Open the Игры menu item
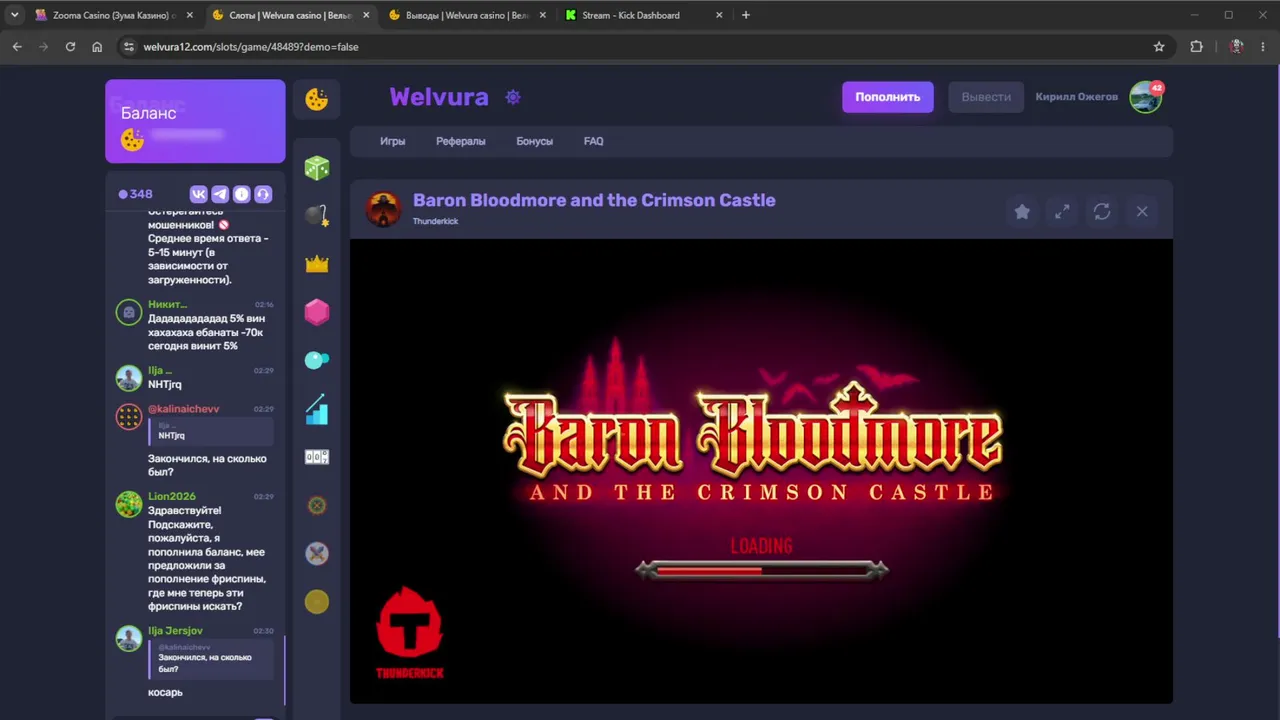1280x720 pixels. 393,141
